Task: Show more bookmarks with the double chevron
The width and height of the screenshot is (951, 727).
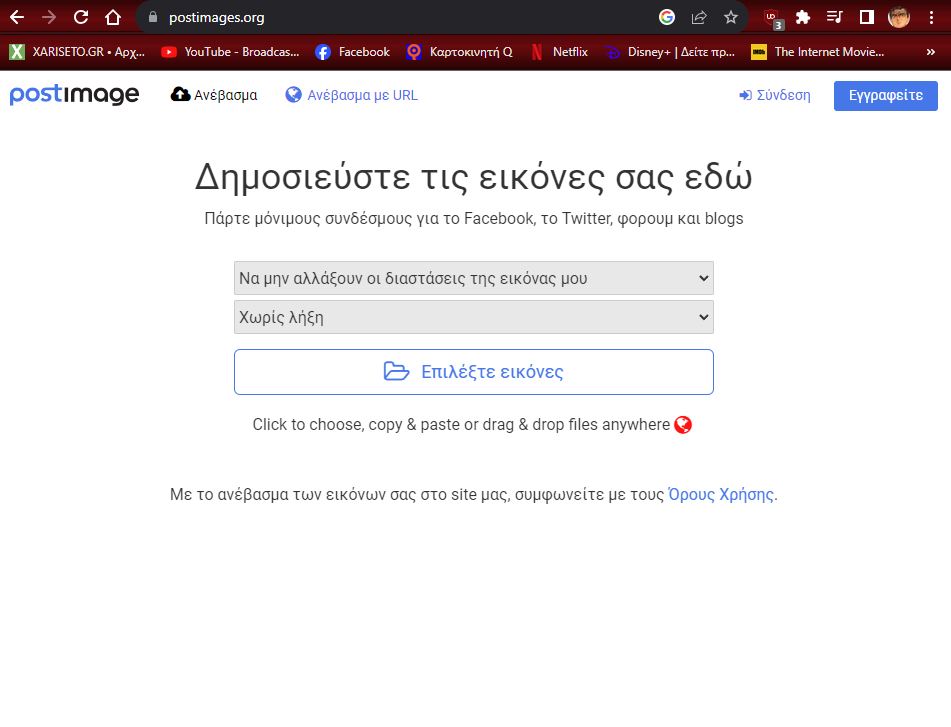Action: click(x=930, y=52)
